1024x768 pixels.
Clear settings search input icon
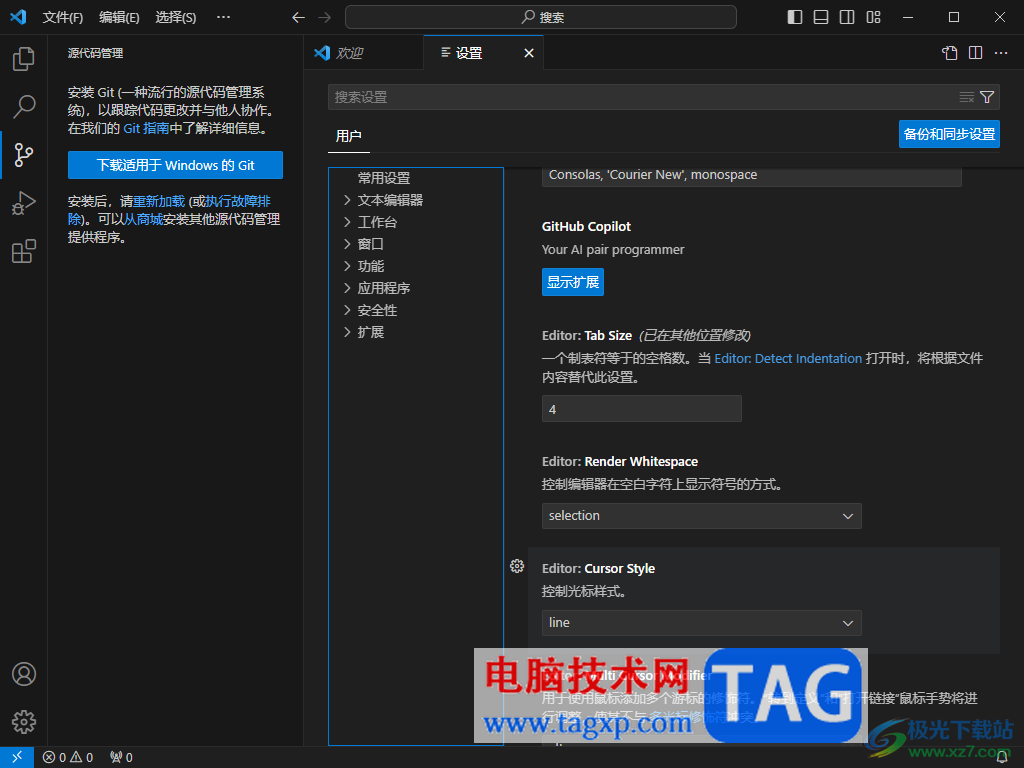[967, 97]
